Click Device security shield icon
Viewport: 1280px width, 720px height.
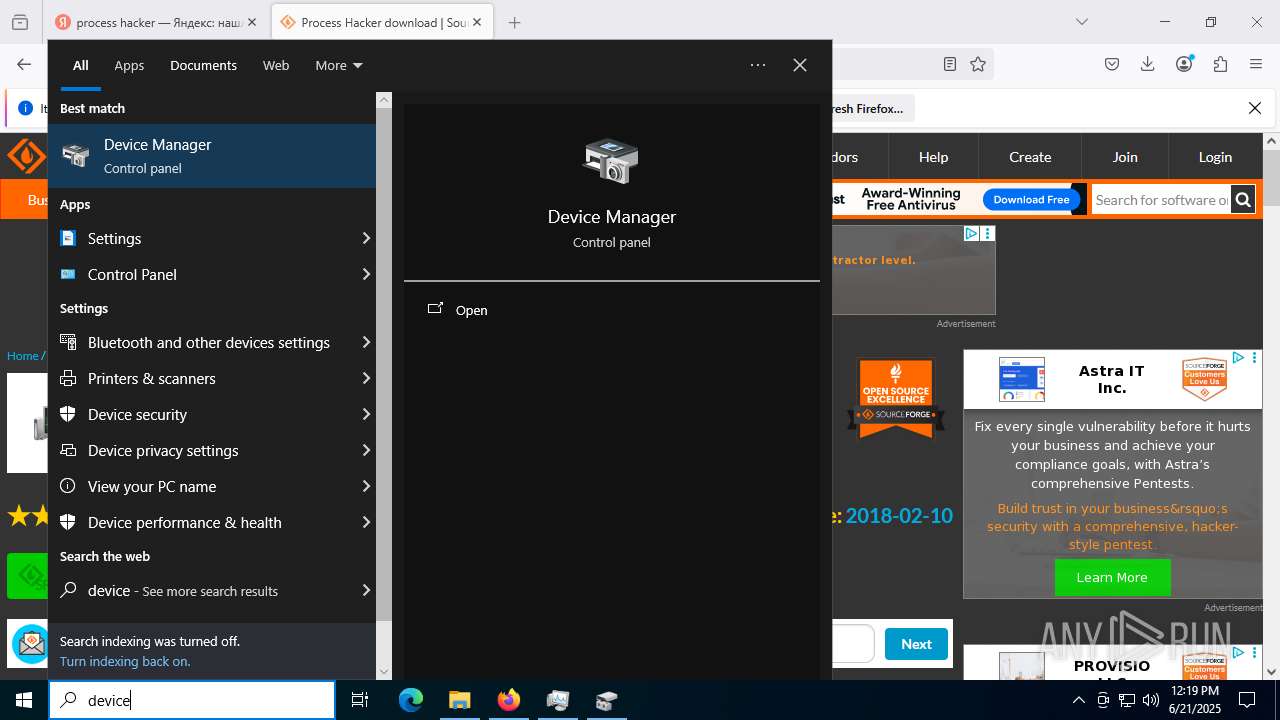[68, 414]
